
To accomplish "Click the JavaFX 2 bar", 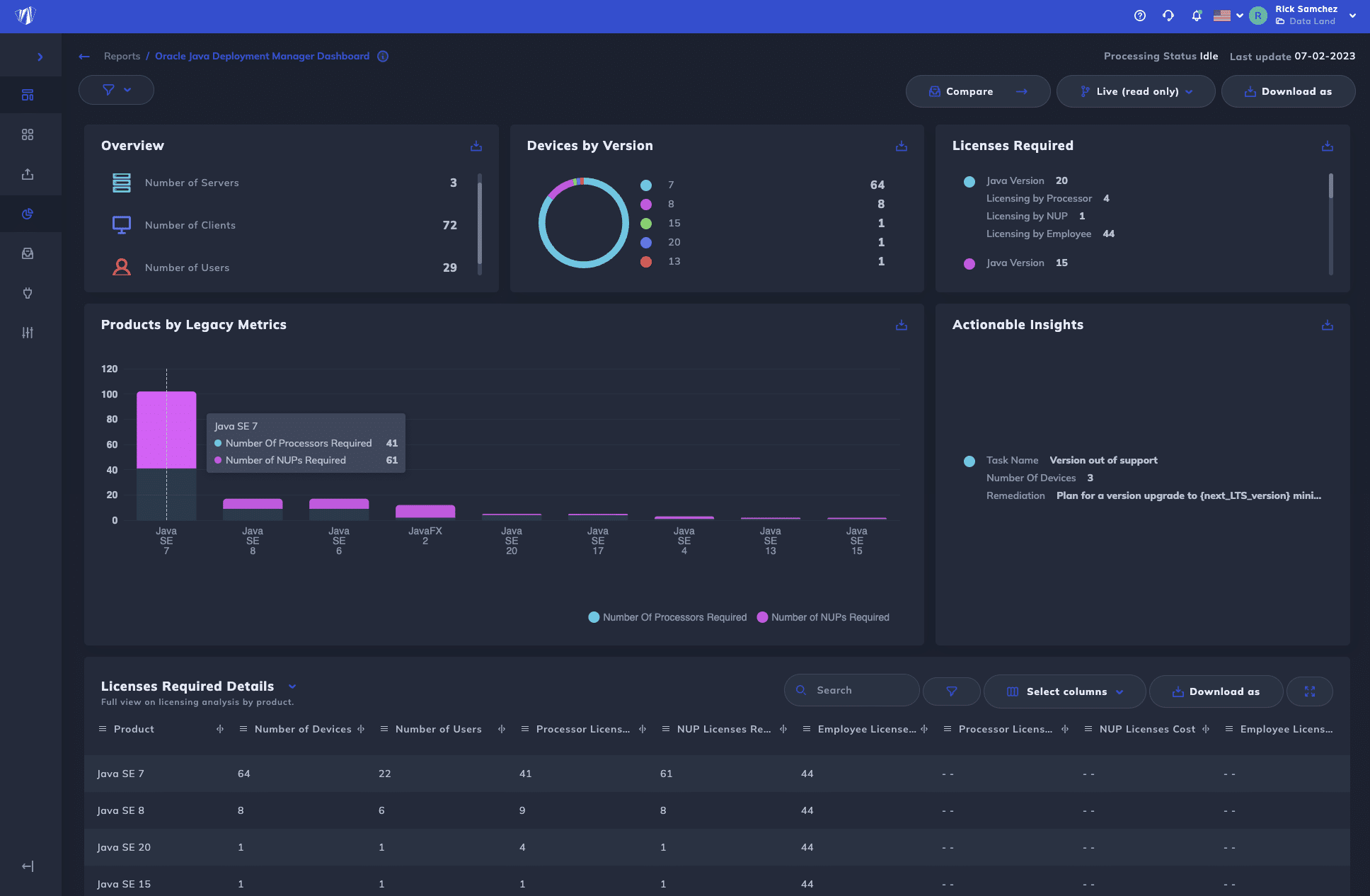I will (x=425, y=512).
